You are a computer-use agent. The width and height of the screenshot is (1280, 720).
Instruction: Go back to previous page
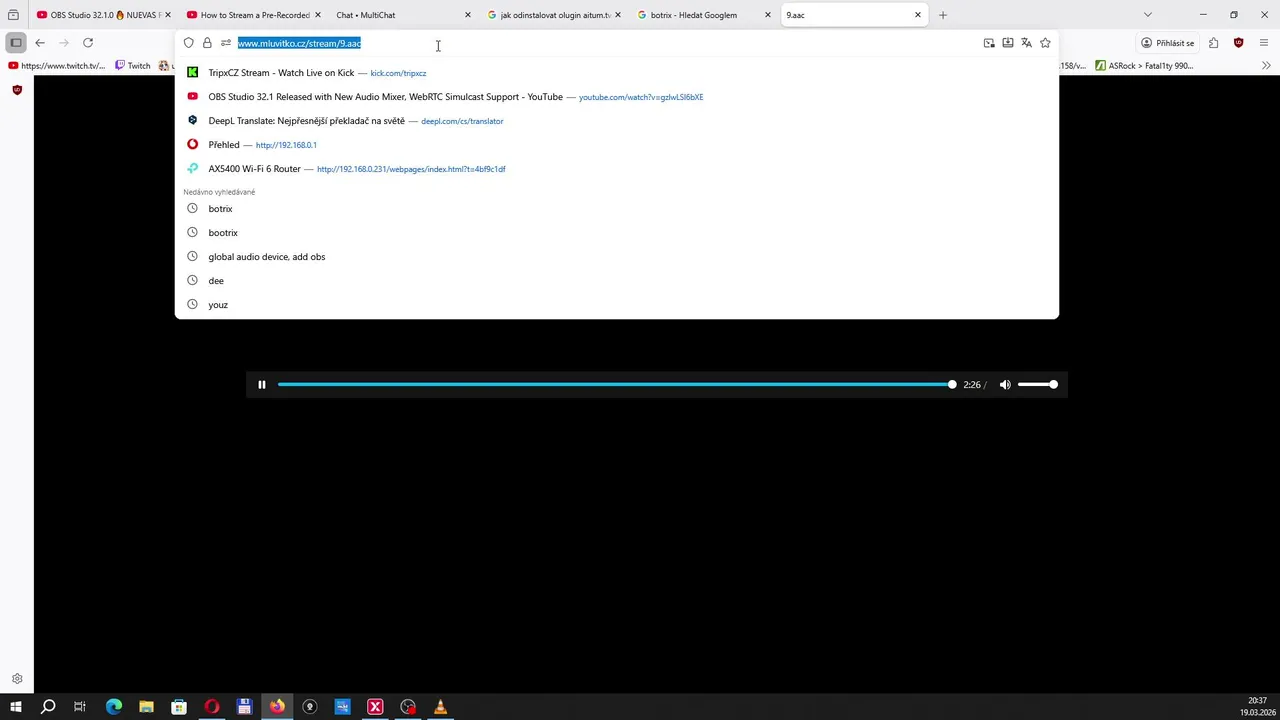40,43
